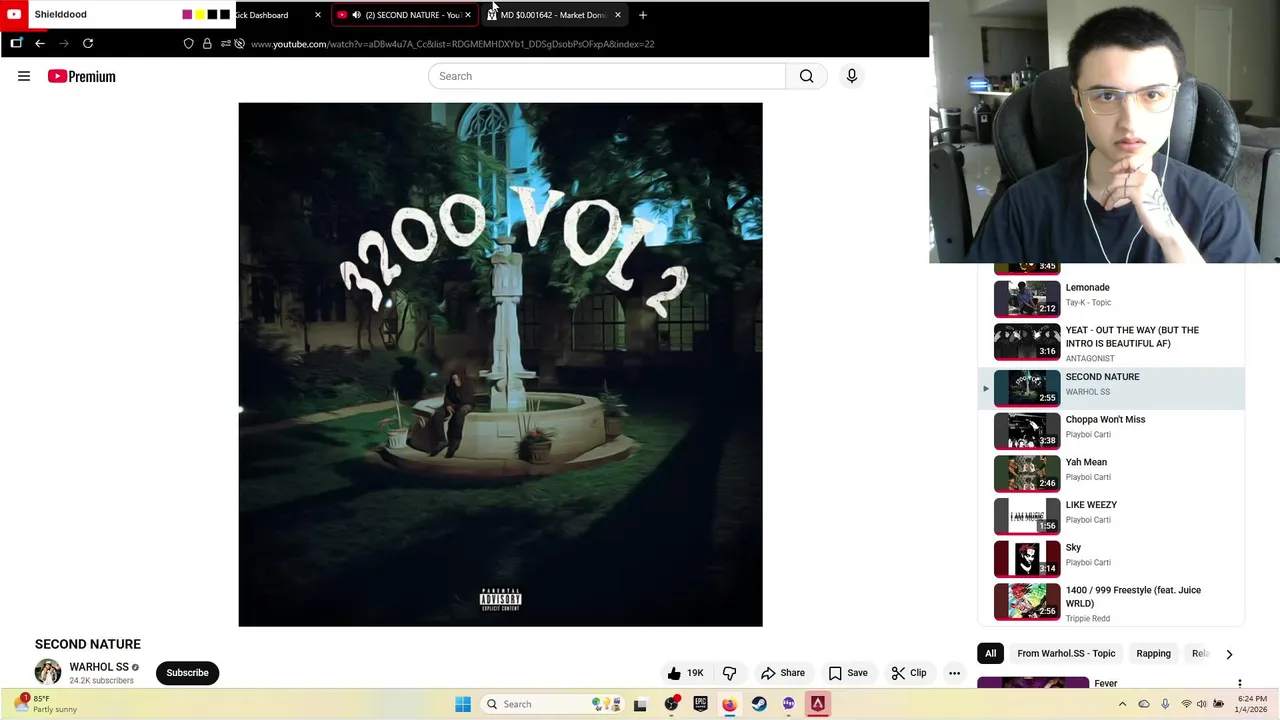
Task: Open WARHOL SS channel name link
Action: point(99,667)
